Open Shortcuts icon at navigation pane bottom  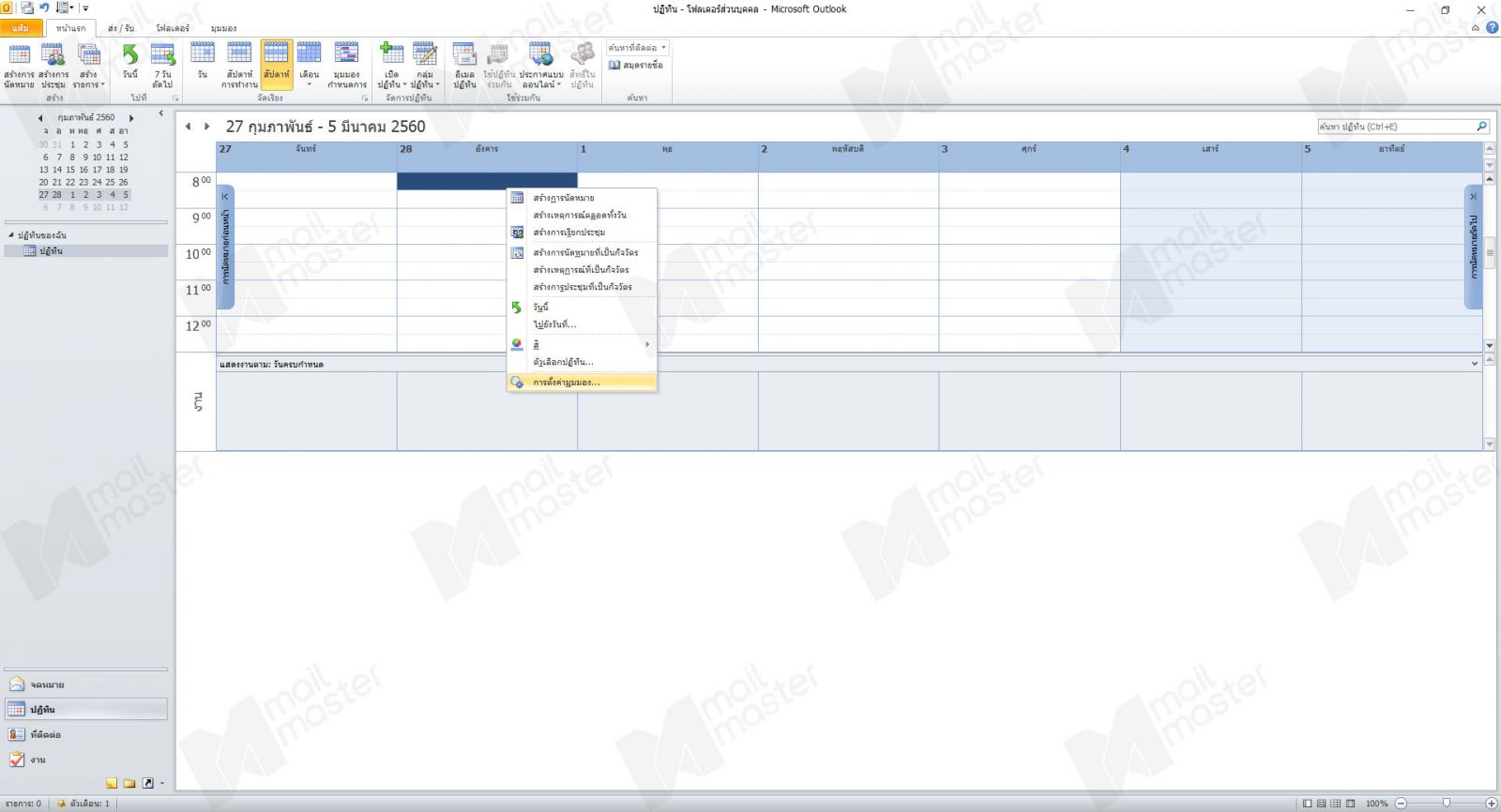coord(147,783)
